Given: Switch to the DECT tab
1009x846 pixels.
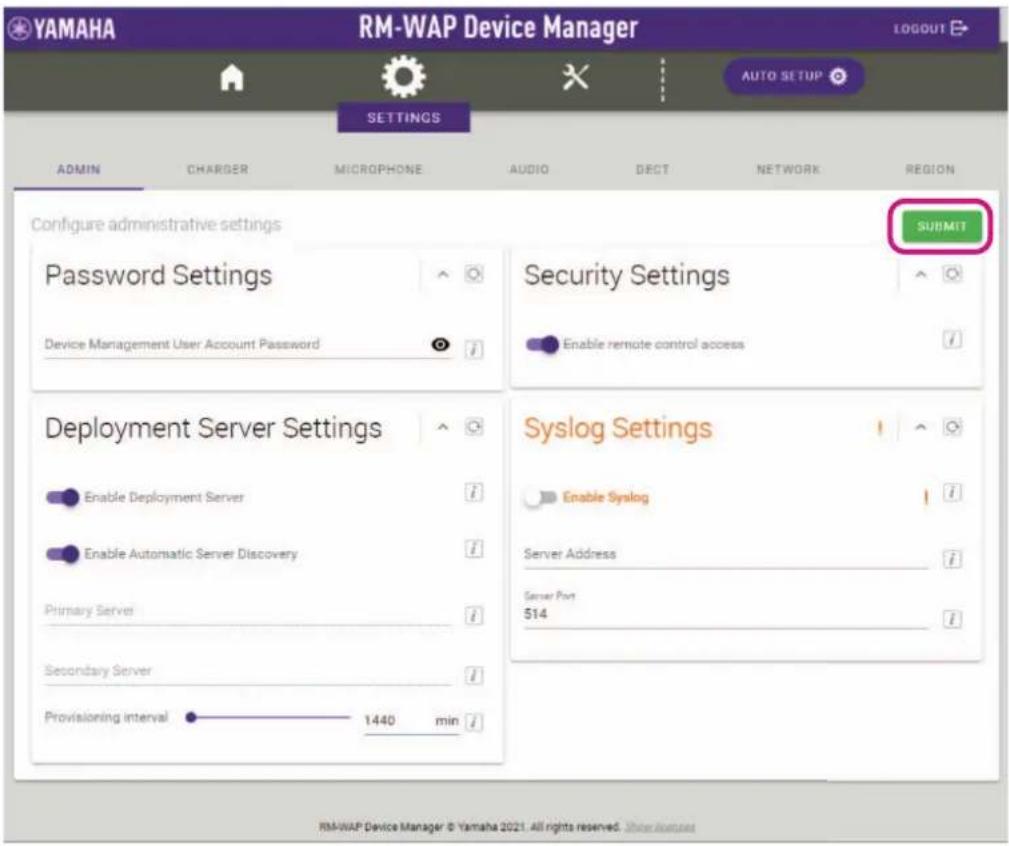Looking at the screenshot, I should 653,169.
